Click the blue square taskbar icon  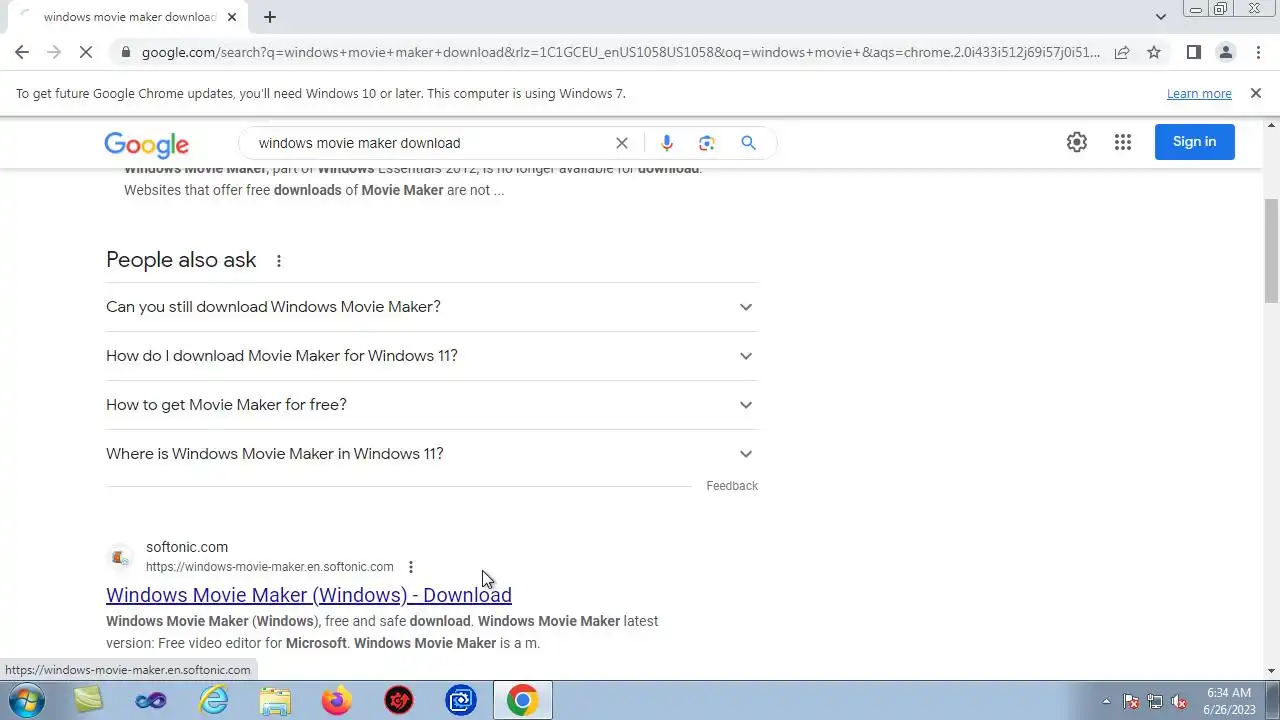[x=461, y=701]
